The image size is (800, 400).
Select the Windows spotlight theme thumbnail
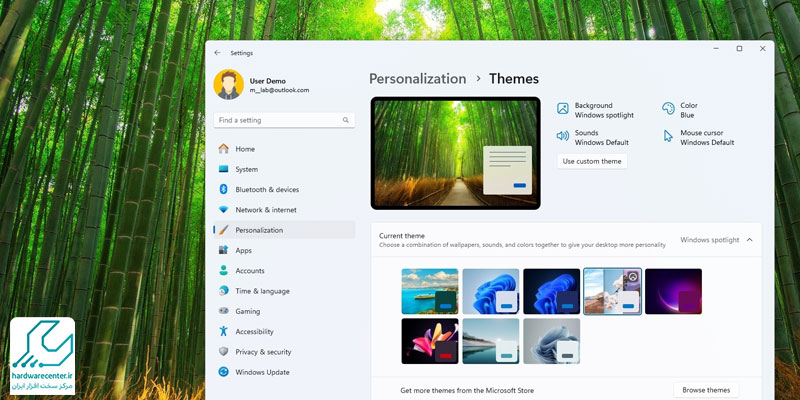pyautogui.click(x=612, y=291)
